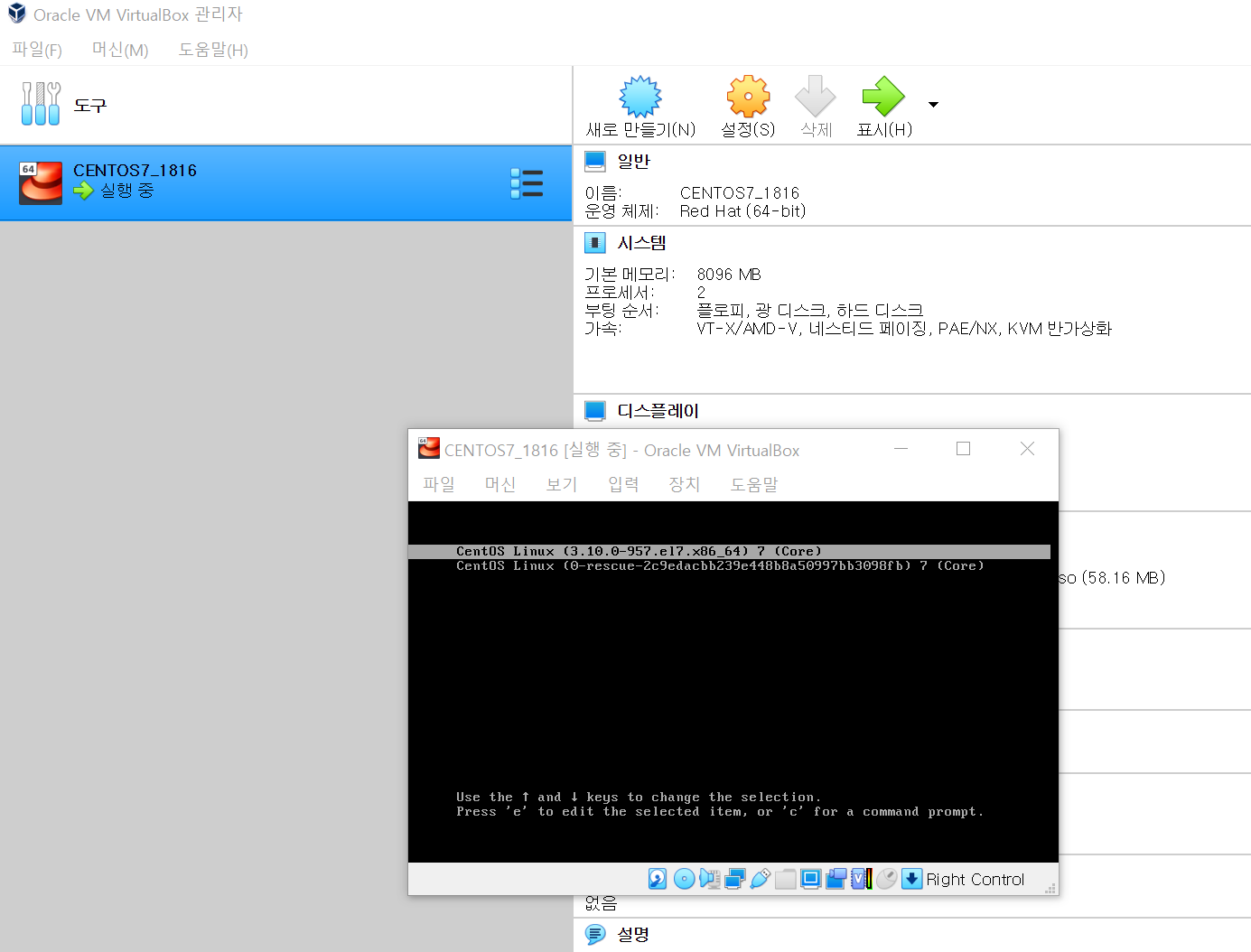This screenshot has height=952, width=1251.
Task: Open the 도움말 menu in VM window
Action: coord(754,484)
